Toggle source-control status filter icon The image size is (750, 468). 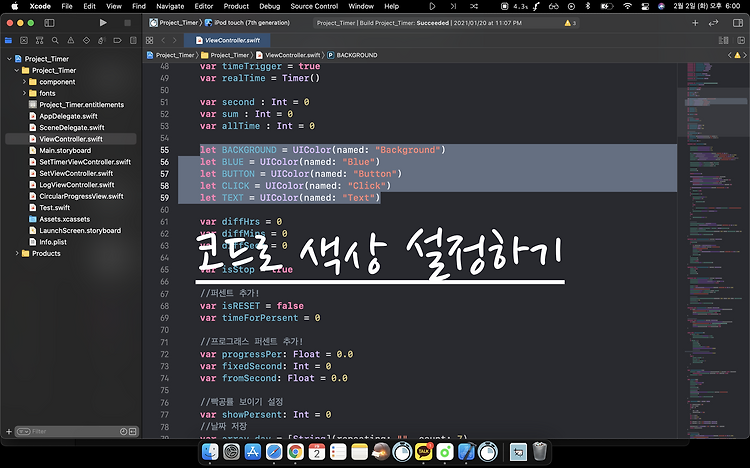(132, 432)
